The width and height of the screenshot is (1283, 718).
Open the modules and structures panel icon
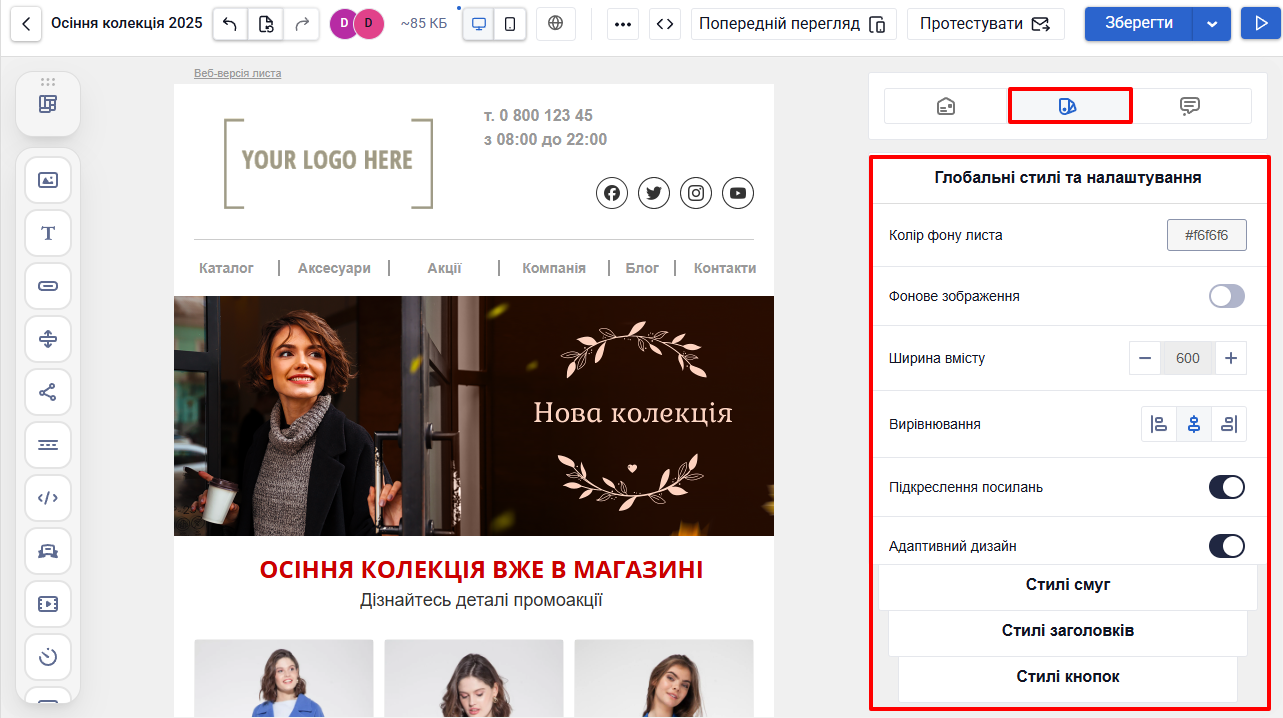[48, 104]
